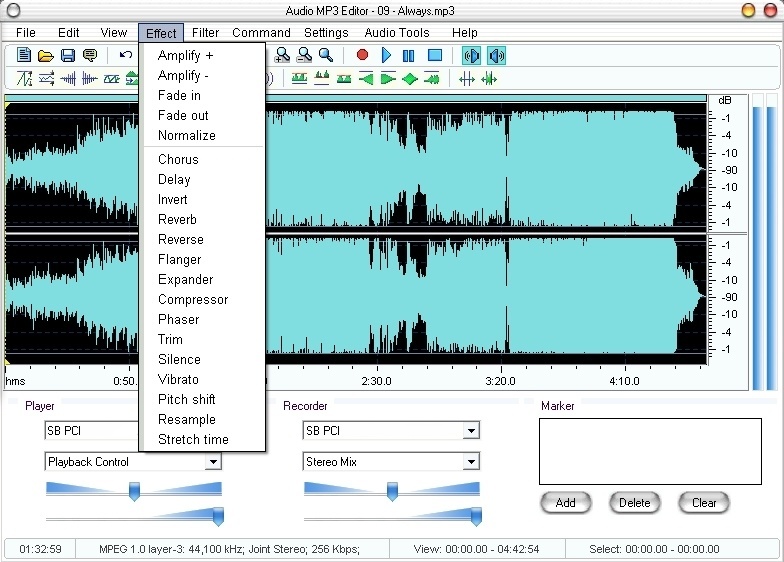This screenshot has width=784, height=562.
Task: Open a file with the folder icon
Action: click(46, 55)
